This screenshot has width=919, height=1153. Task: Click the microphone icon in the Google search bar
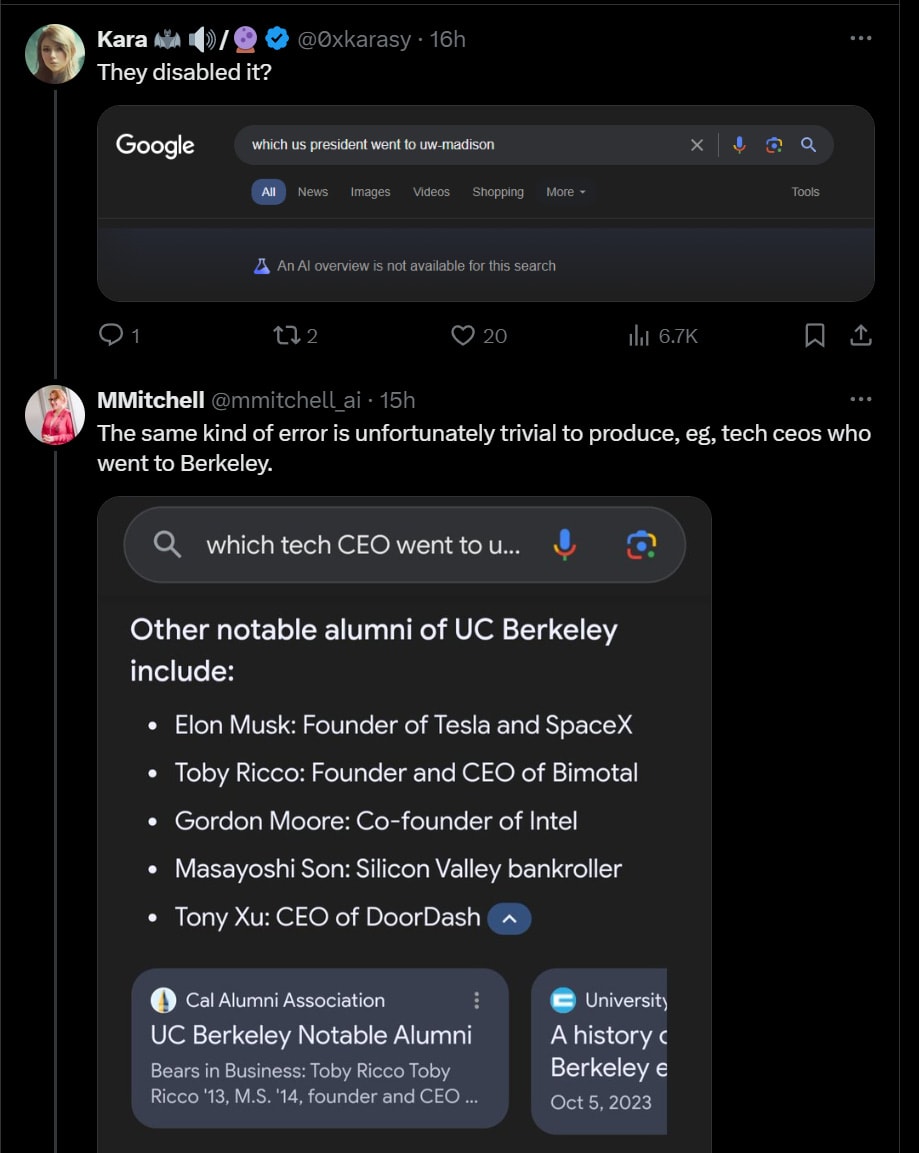(x=739, y=145)
